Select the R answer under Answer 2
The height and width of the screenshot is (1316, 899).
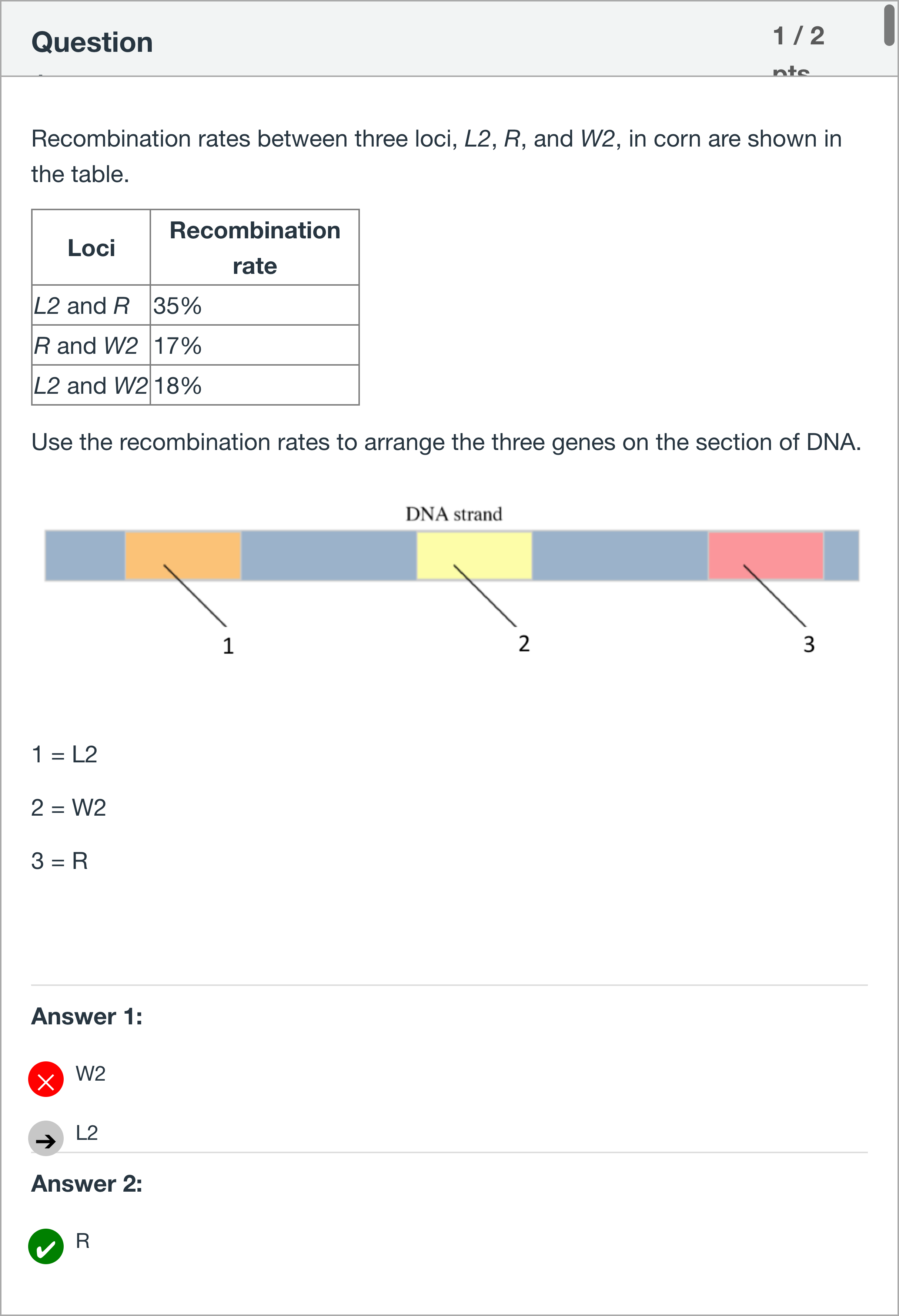pos(83,1241)
